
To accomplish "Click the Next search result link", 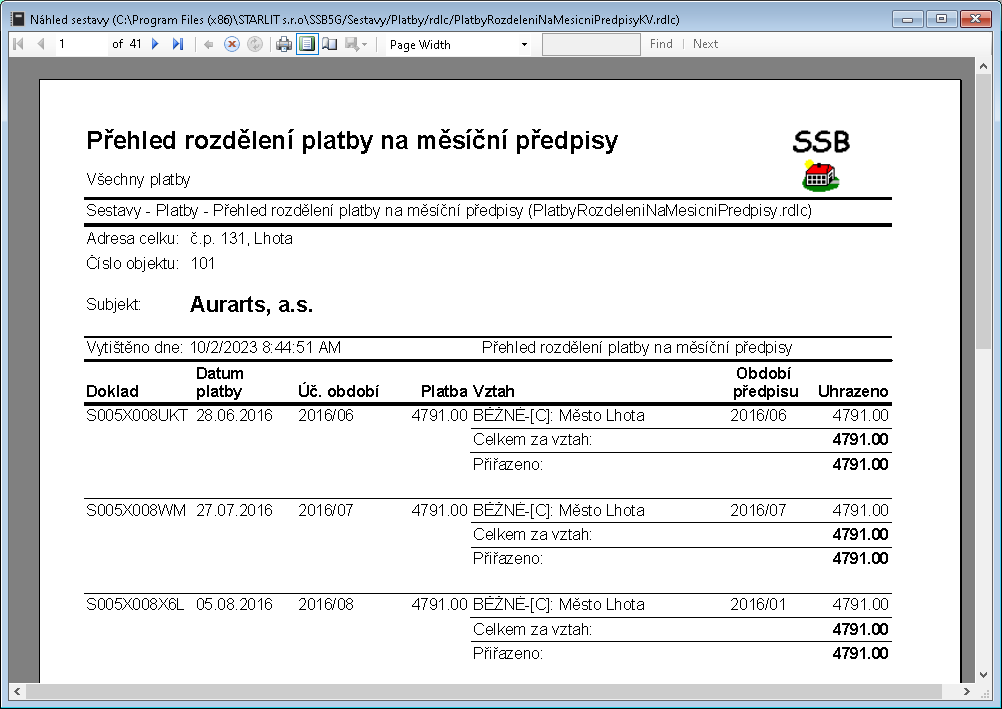I will [x=705, y=44].
